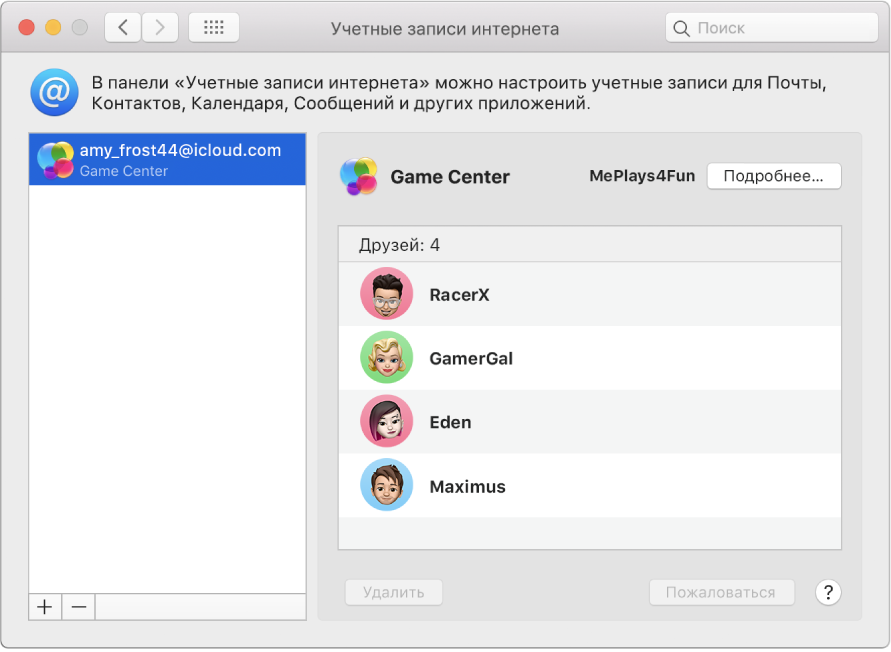The image size is (891, 652).
Task: Show all preferences via grid icon
Action: coord(214,27)
